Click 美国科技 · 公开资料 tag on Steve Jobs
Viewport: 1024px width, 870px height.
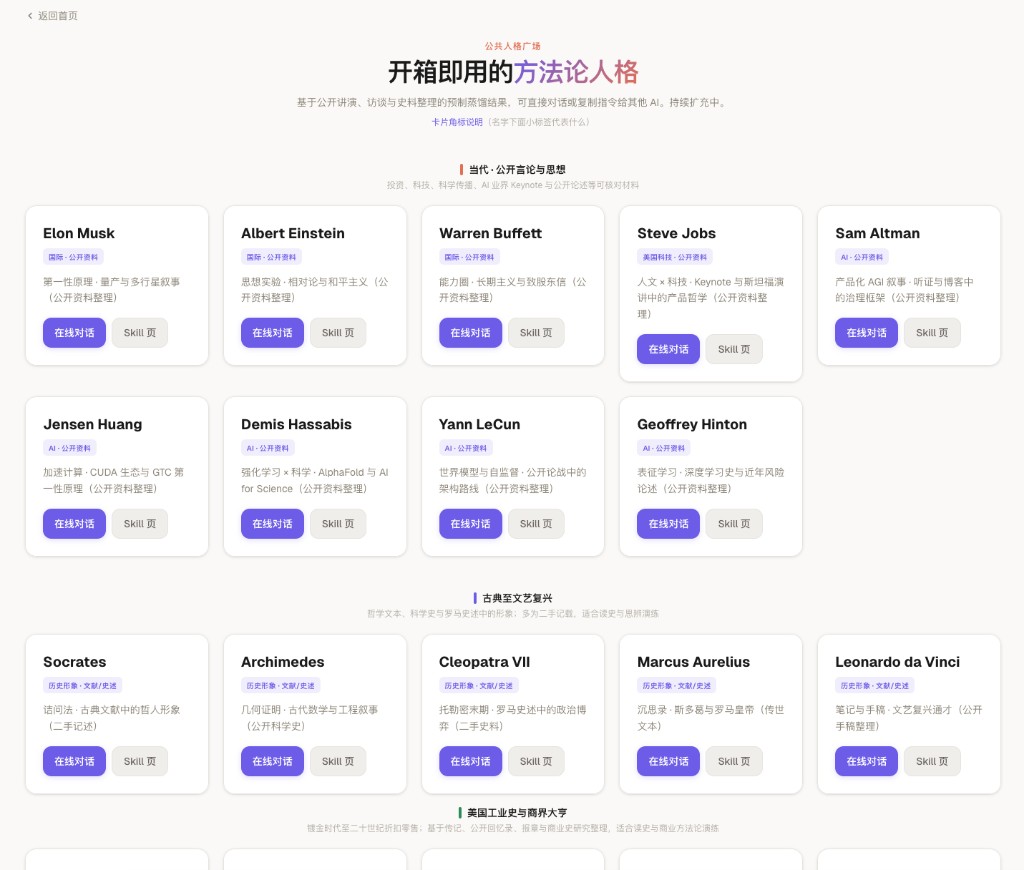coord(675,257)
